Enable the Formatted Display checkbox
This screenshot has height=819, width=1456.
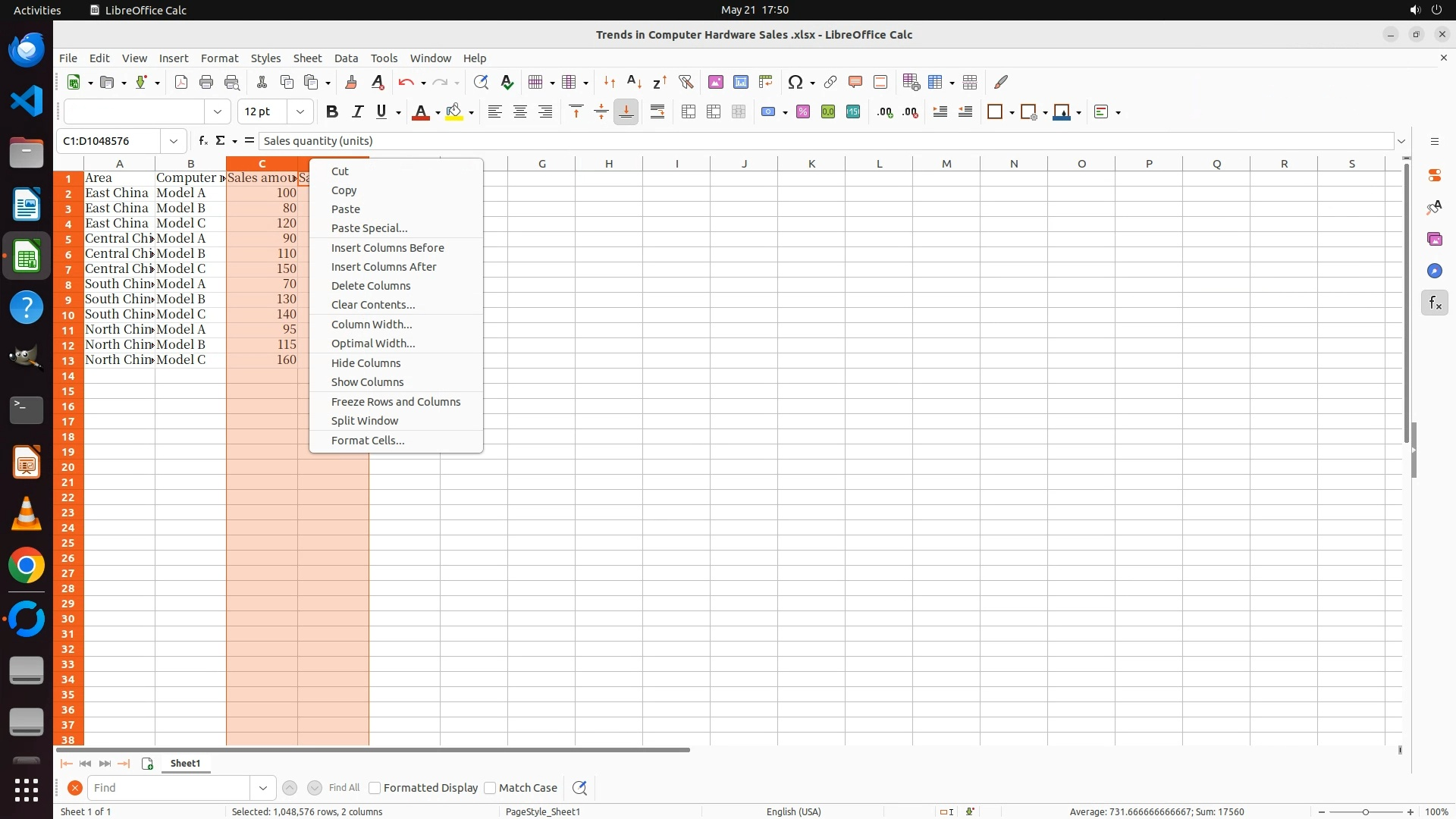click(375, 788)
